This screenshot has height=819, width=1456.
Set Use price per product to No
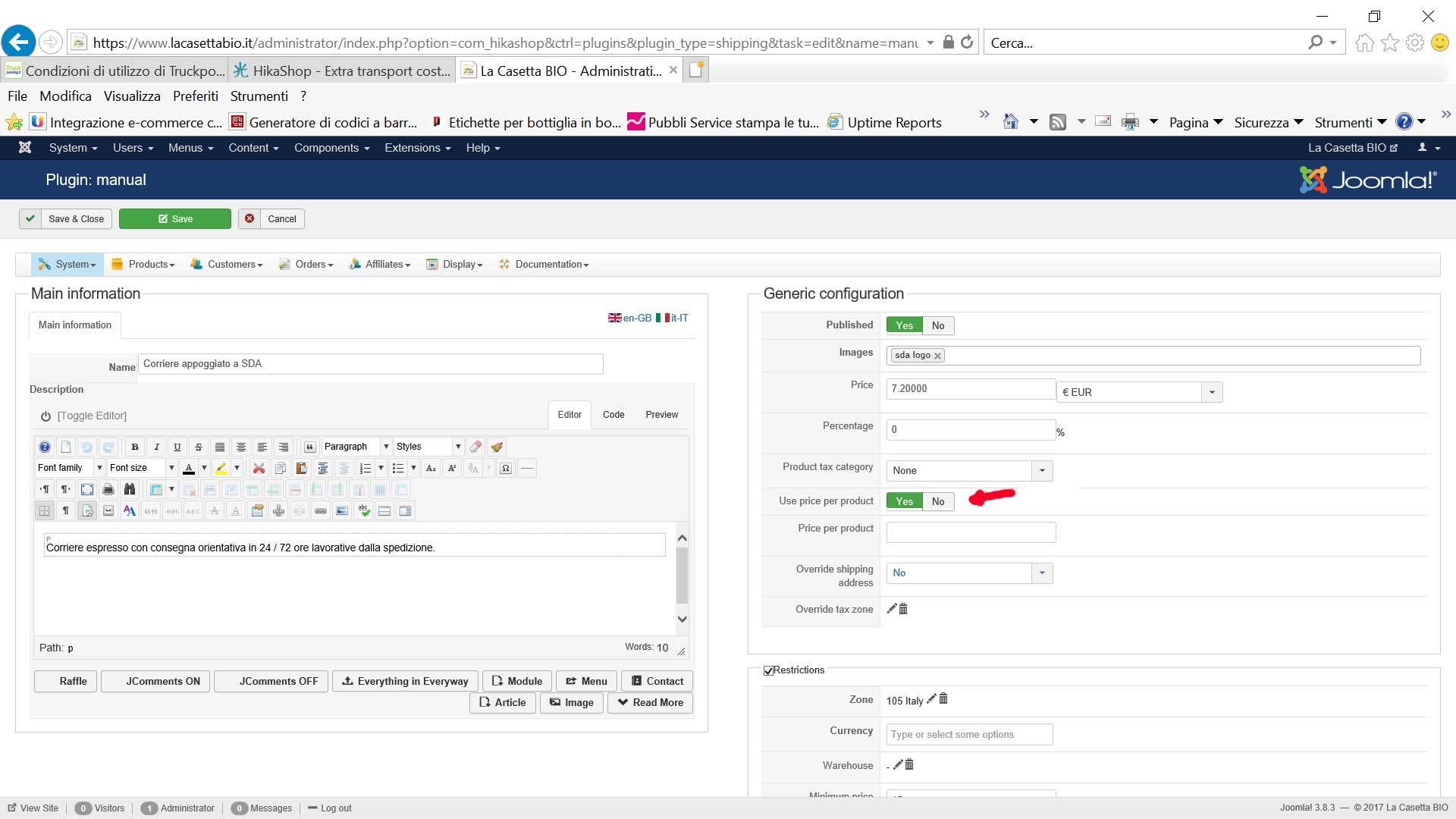pyautogui.click(x=938, y=501)
